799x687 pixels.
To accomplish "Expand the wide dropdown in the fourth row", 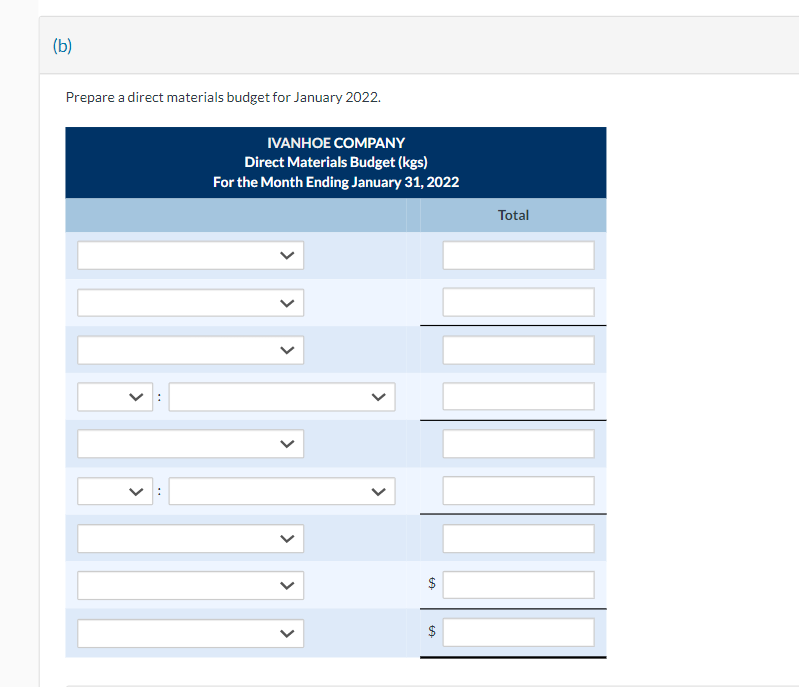I will point(282,397).
